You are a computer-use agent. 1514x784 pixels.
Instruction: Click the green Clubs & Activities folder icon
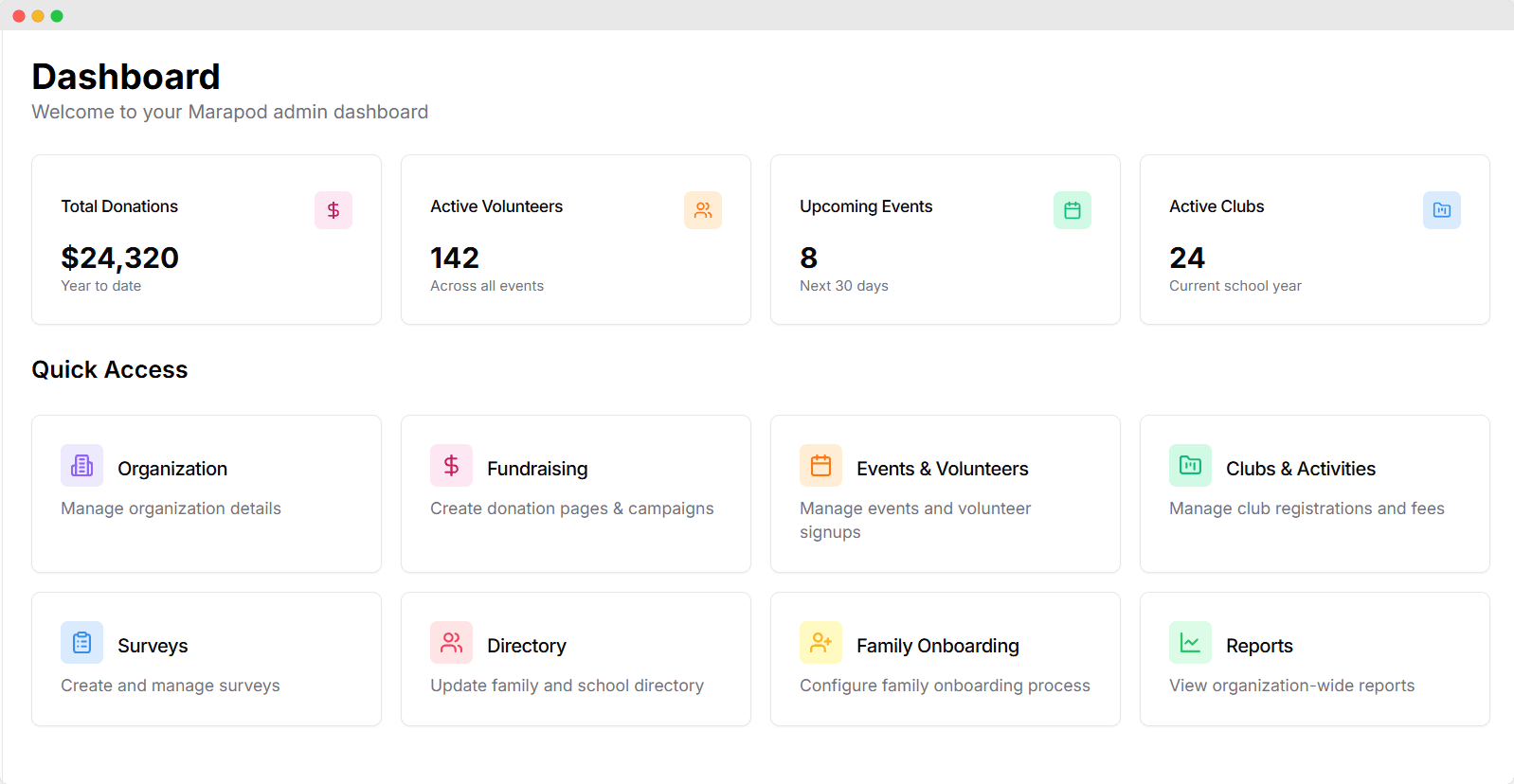tap(1191, 465)
